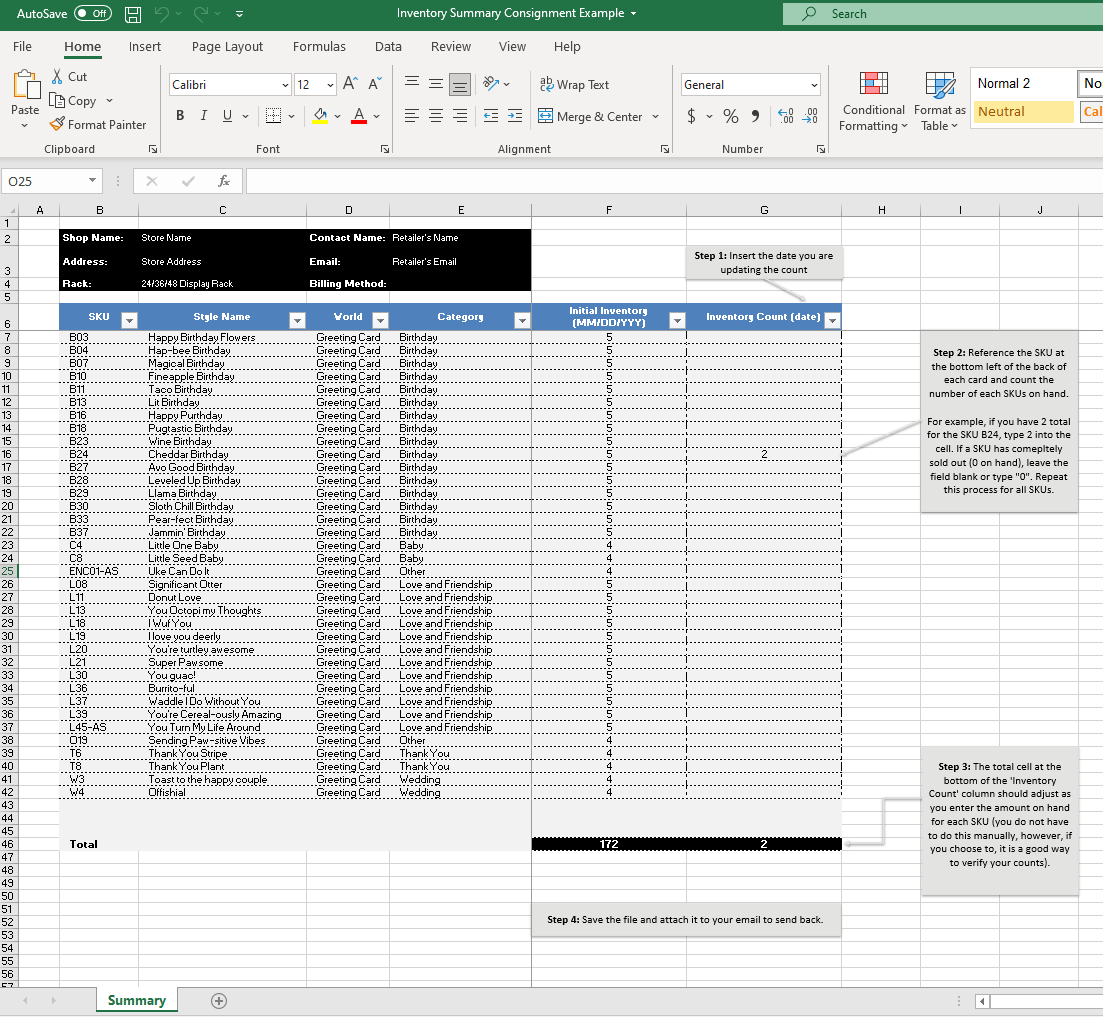Click the Cut scissors button
The image size is (1103, 1017).
(x=69, y=77)
